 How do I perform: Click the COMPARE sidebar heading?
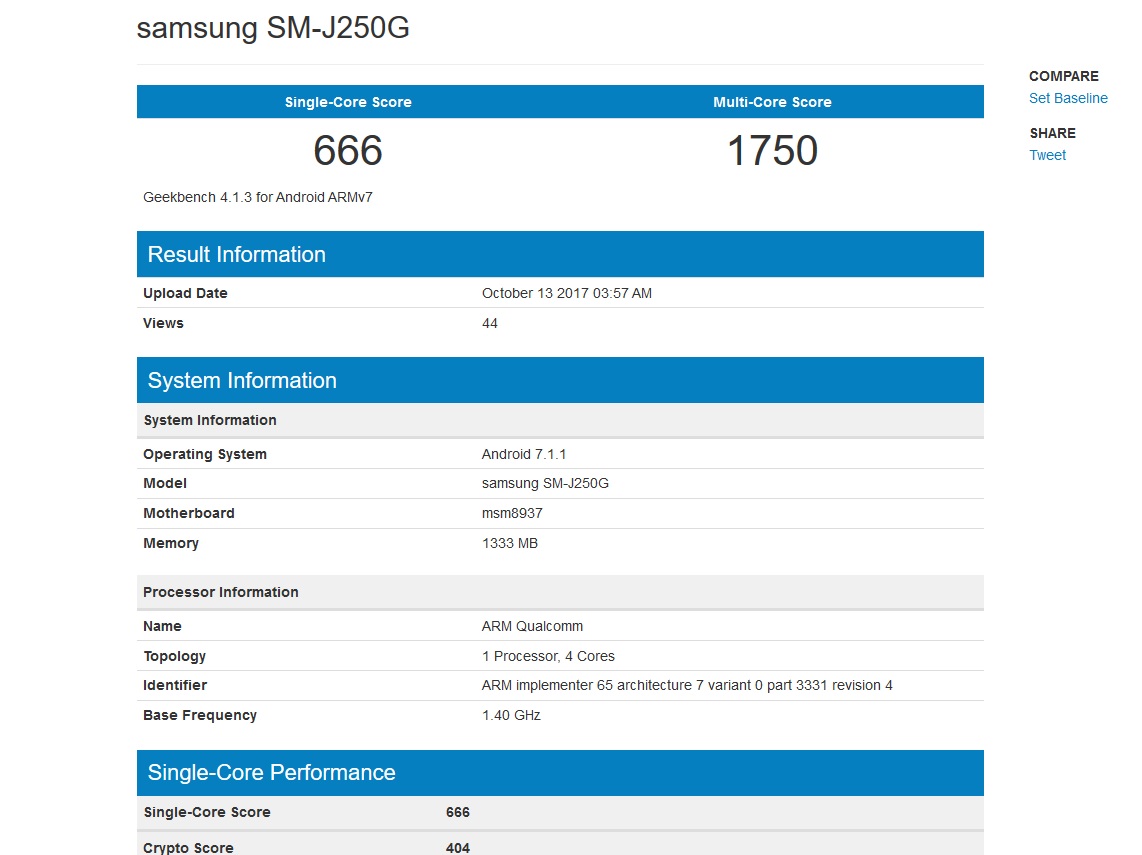coord(1063,76)
